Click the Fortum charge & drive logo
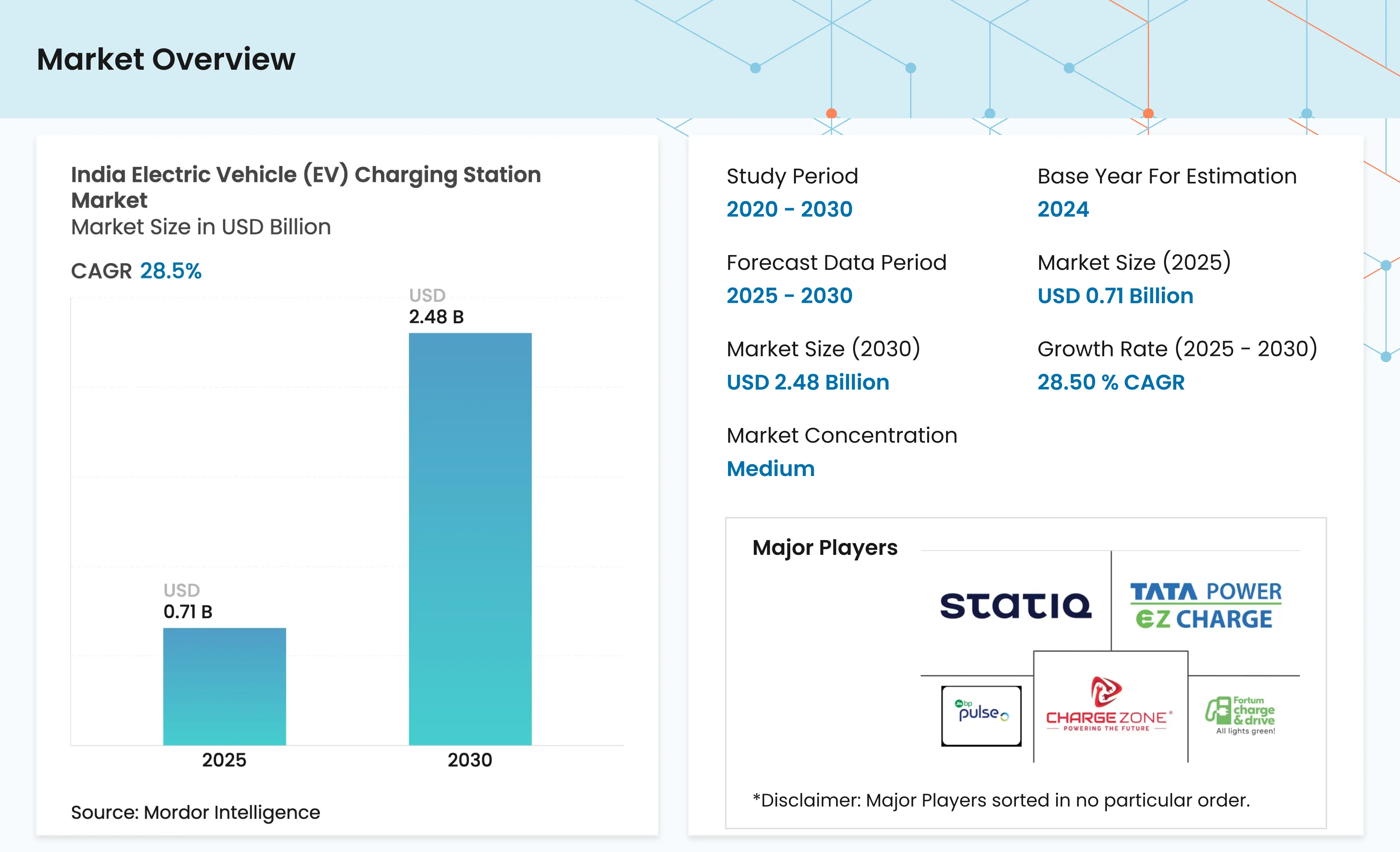 (1240, 716)
